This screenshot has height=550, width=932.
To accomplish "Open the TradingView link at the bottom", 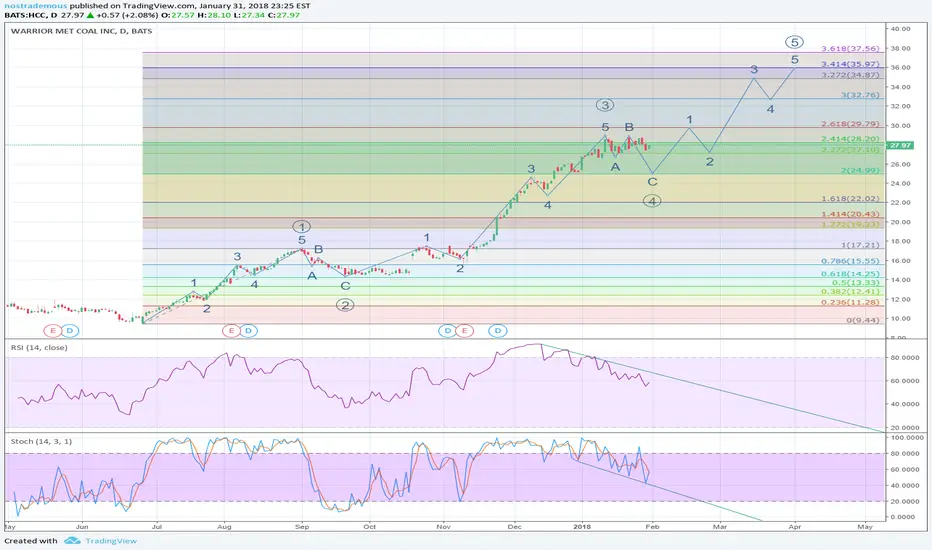I will pyautogui.click(x=111, y=540).
